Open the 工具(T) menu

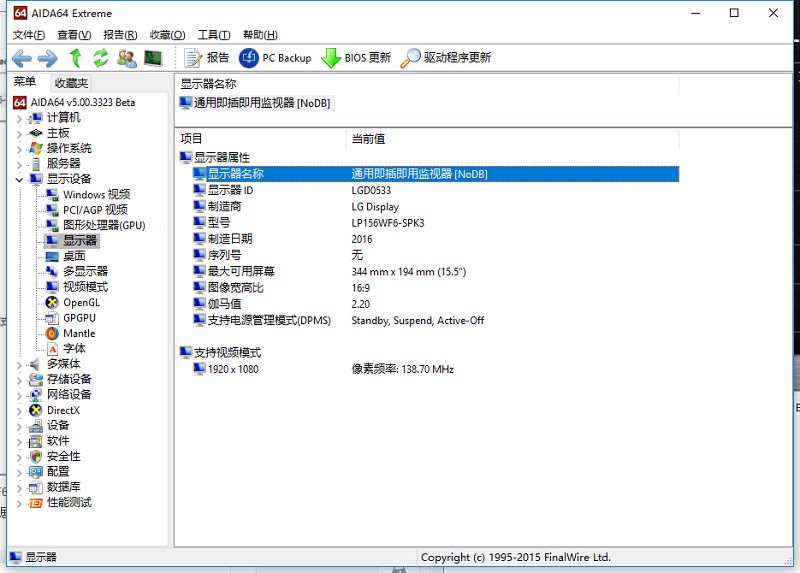[x=214, y=35]
